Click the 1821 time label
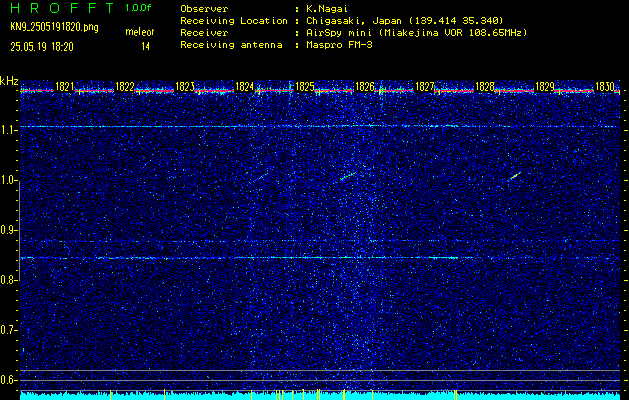The image size is (629, 400). pyautogui.click(x=64, y=87)
